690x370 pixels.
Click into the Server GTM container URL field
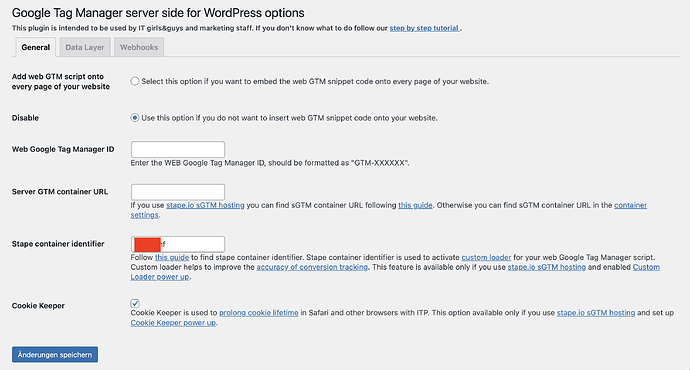178,192
